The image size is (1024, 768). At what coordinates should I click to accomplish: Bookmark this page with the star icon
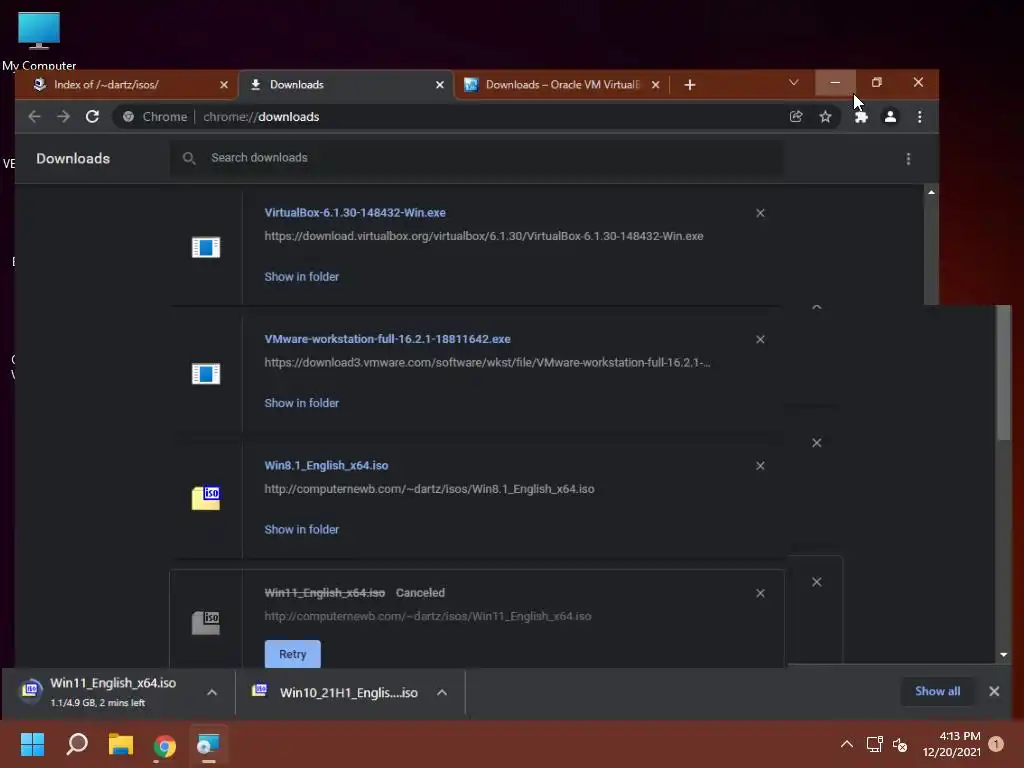click(825, 116)
